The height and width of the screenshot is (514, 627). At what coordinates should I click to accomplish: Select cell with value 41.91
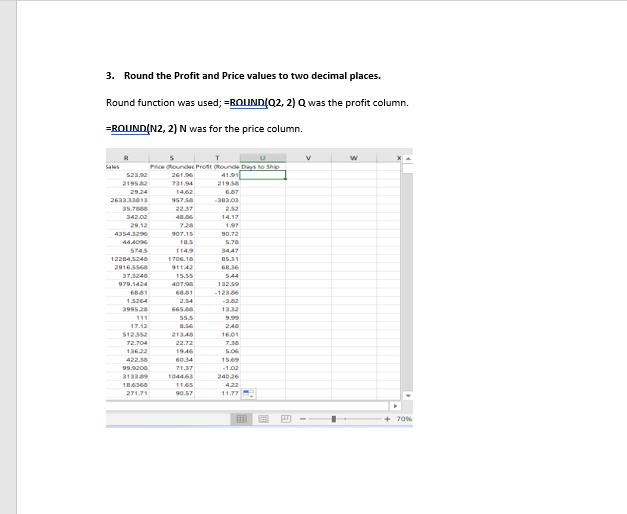pyautogui.click(x=217, y=175)
